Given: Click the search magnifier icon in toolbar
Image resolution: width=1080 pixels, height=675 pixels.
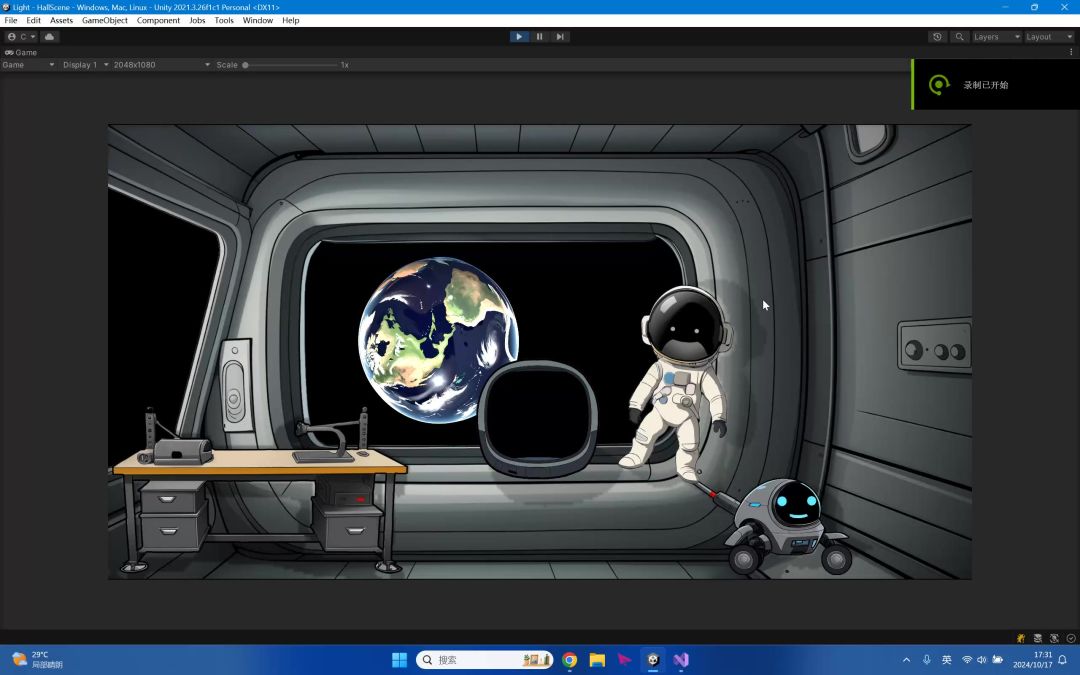Looking at the screenshot, I should pyautogui.click(x=959, y=37).
